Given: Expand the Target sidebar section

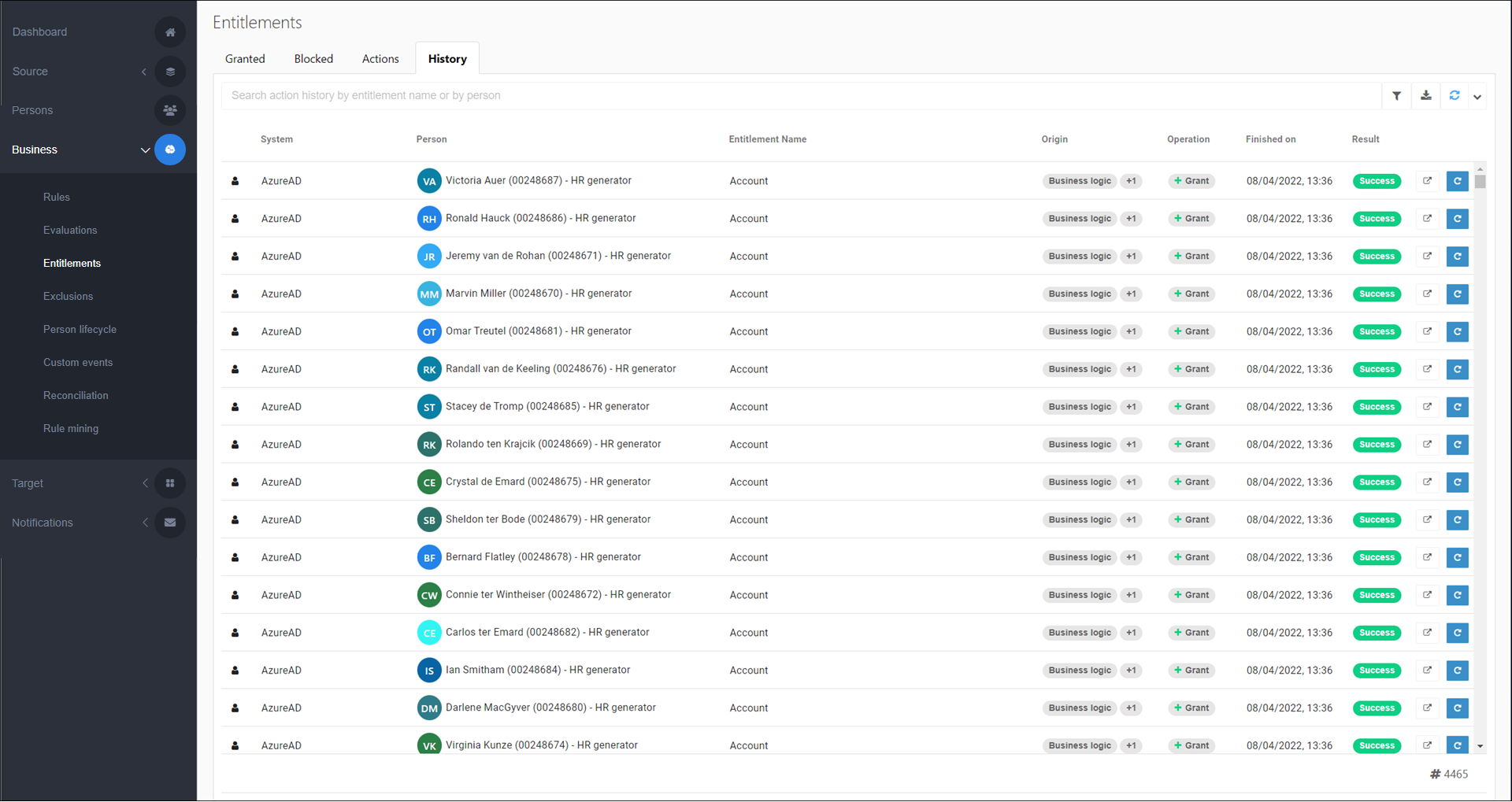Looking at the screenshot, I should (145, 483).
